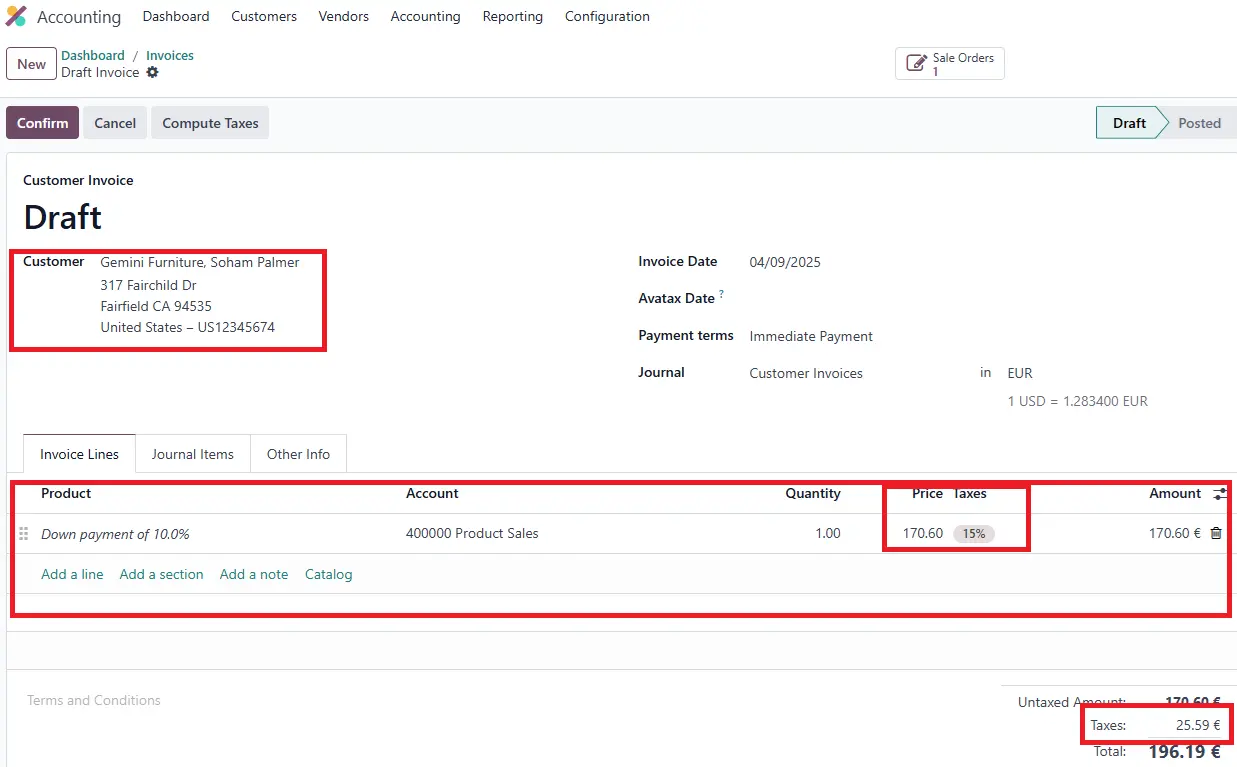Viewport: 1237px width, 767px height.
Task: Click Add a note link
Action: (254, 574)
